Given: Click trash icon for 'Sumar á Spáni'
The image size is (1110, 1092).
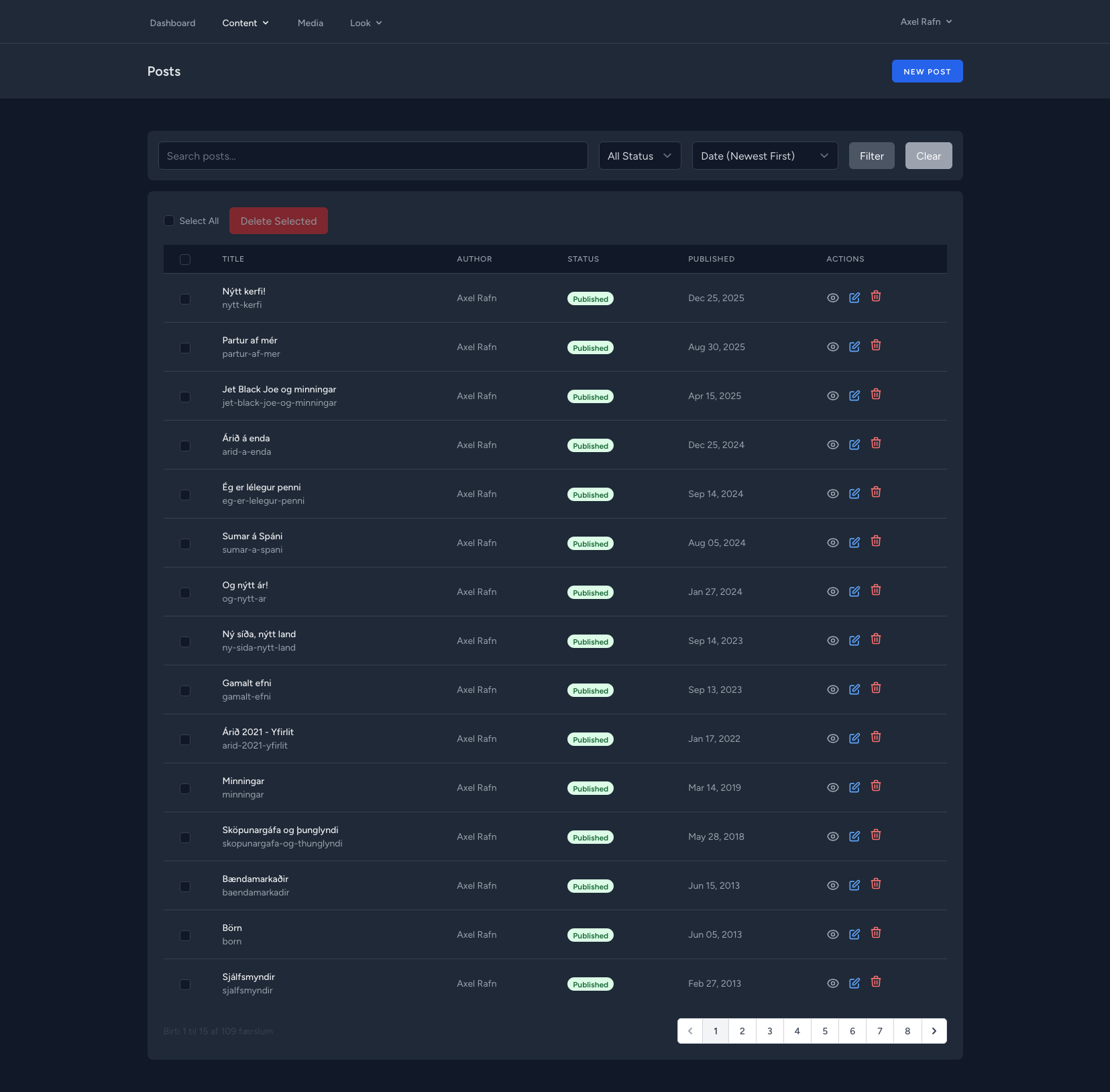Looking at the screenshot, I should click(x=875, y=541).
